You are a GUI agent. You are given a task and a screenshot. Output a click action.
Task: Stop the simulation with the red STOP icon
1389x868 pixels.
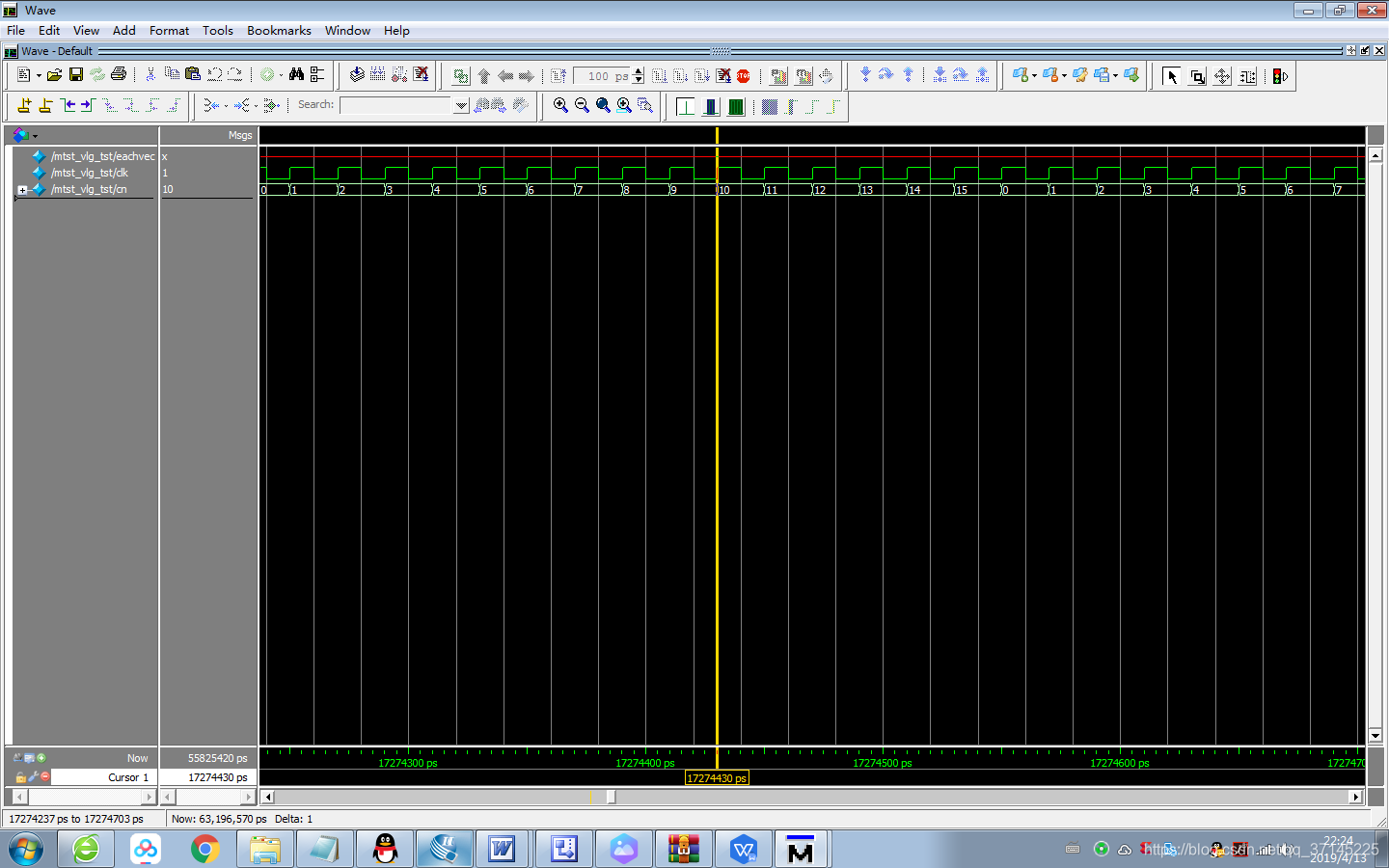744,76
